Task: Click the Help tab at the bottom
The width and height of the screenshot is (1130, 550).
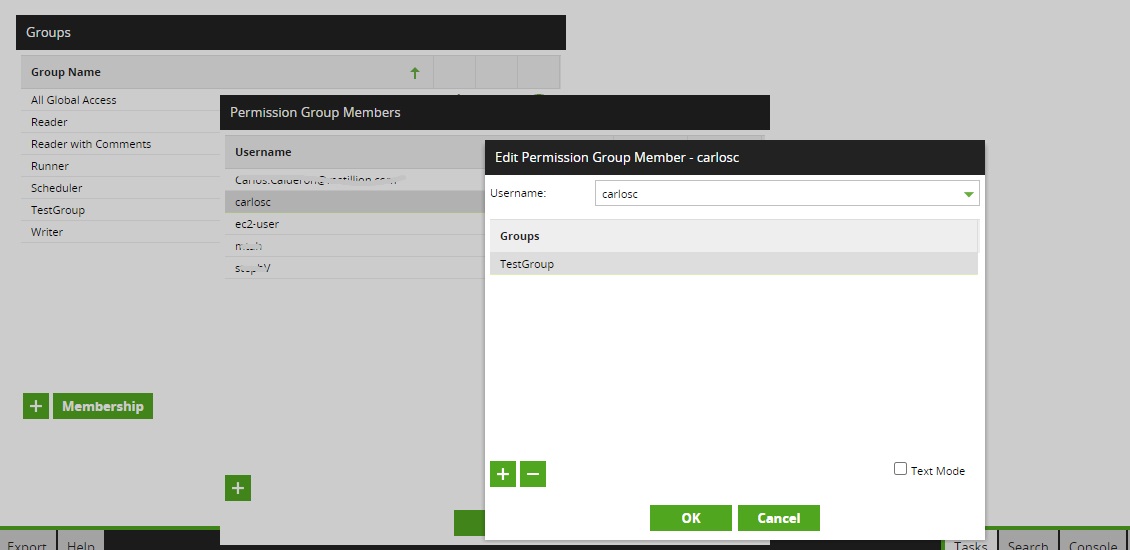Action: (x=81, y=542)
